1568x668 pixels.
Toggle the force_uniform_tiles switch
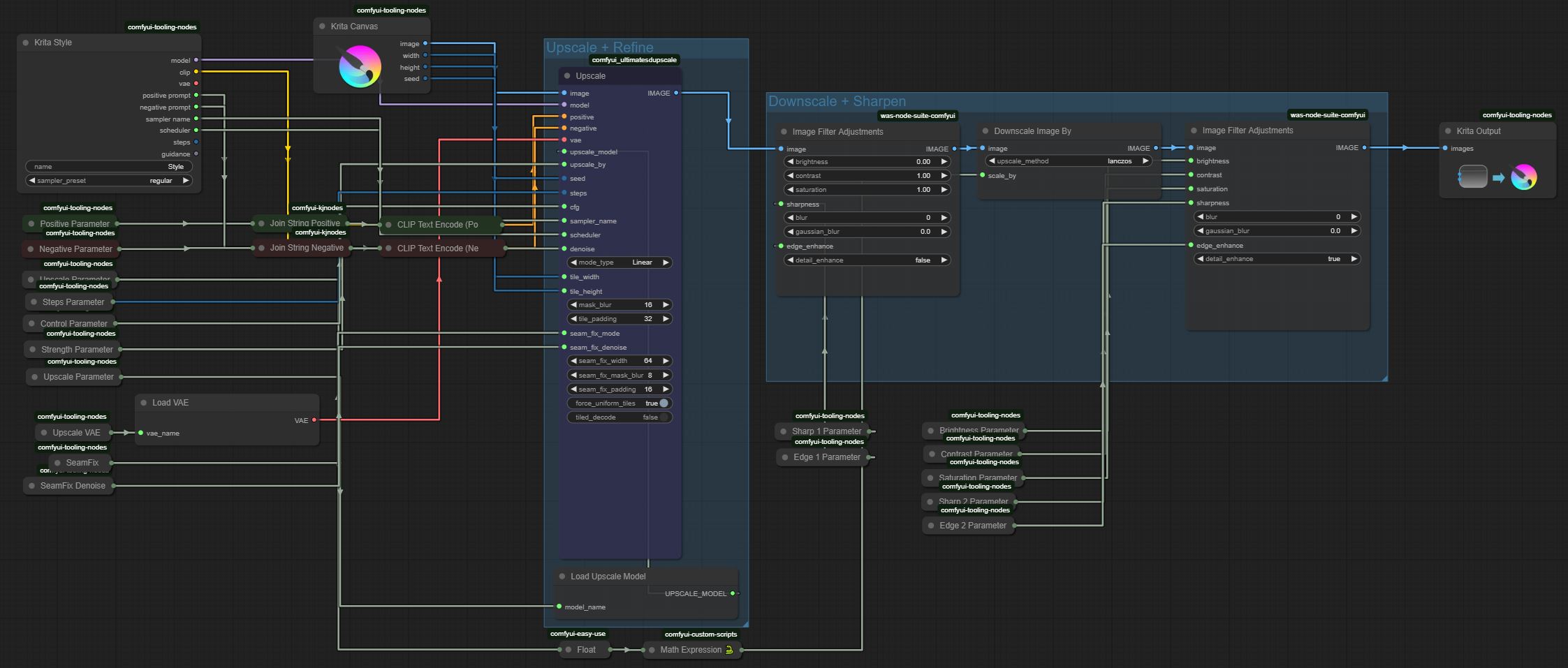[663, 403]
